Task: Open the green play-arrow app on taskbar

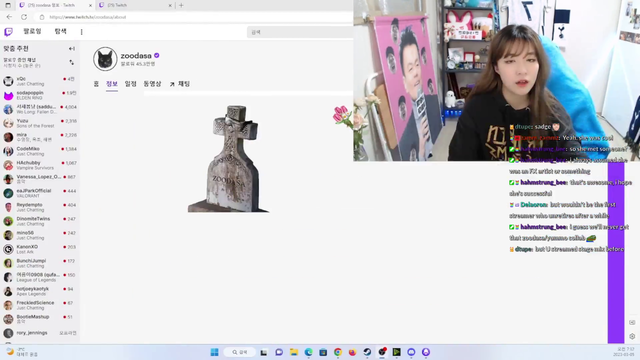Action: click(x=396, y=352)
